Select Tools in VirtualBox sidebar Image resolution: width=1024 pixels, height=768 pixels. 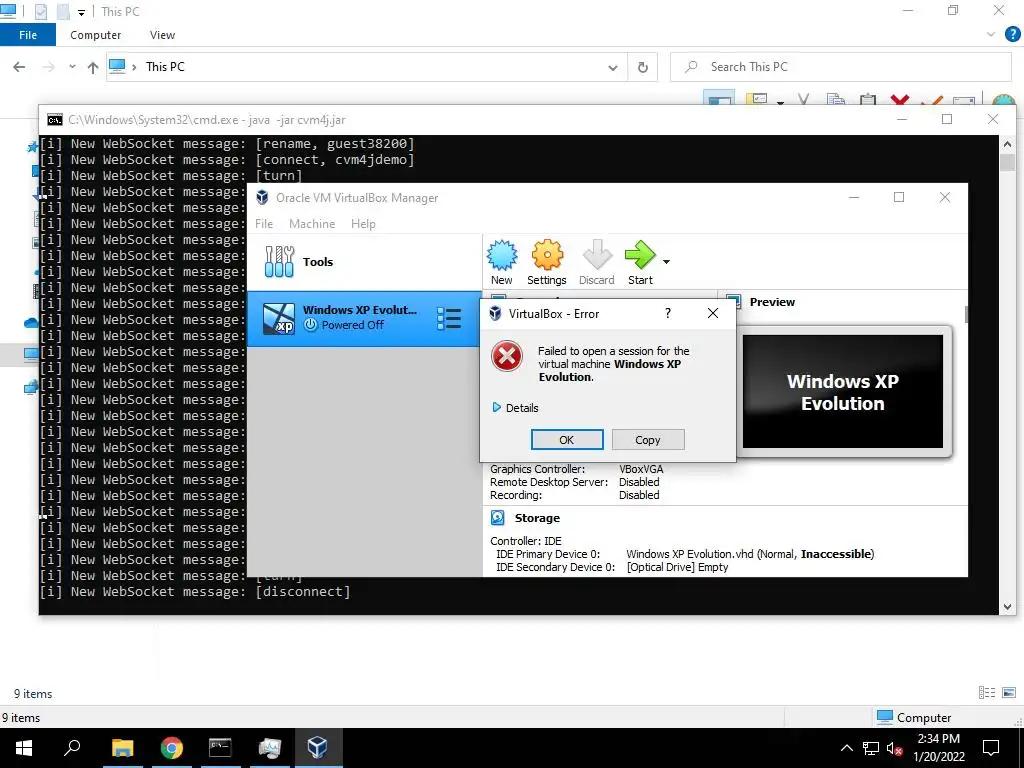[x=364, y=262]
